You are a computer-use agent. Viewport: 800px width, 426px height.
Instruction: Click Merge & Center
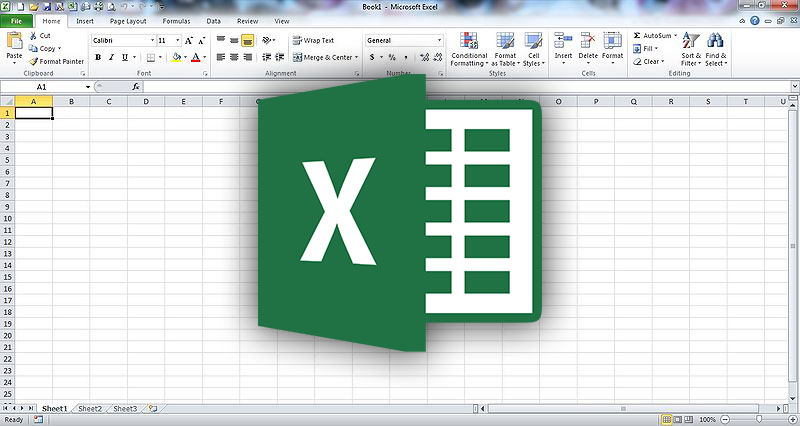pos(322,57)
